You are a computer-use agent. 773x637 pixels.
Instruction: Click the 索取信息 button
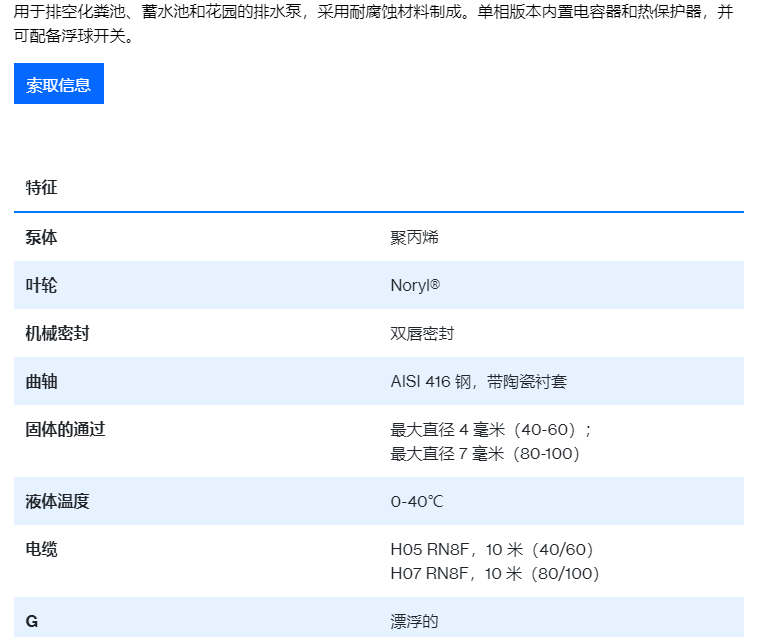[x=59, y=85]
